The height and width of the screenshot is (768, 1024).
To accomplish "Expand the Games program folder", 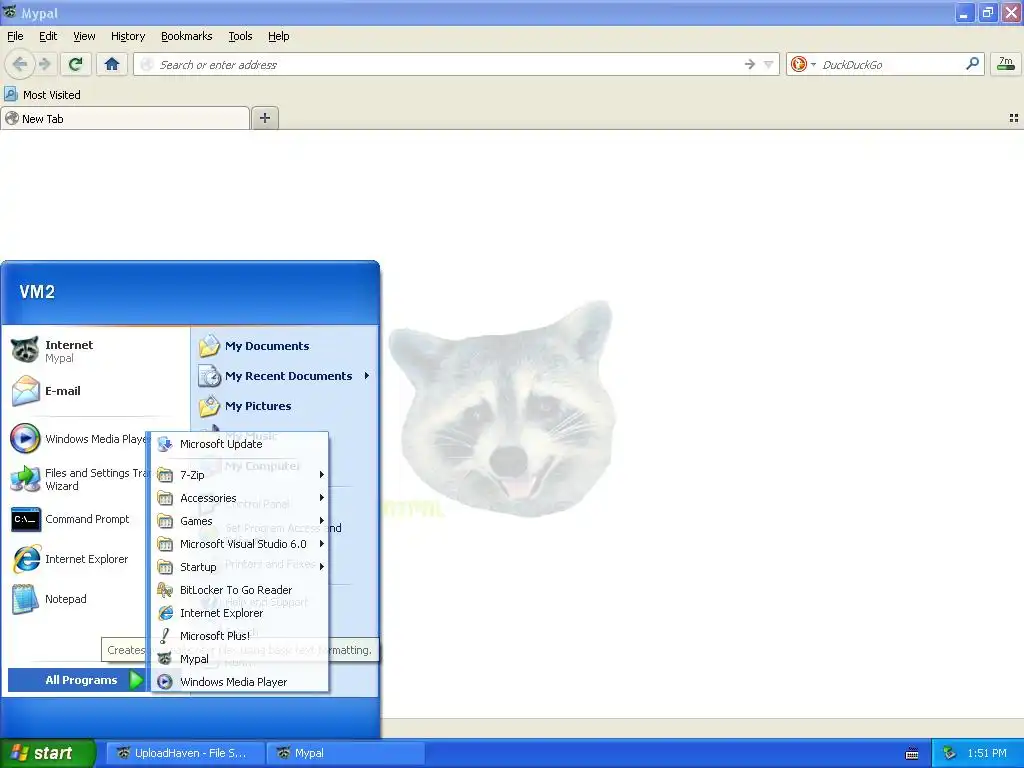I will click(240, 521).
